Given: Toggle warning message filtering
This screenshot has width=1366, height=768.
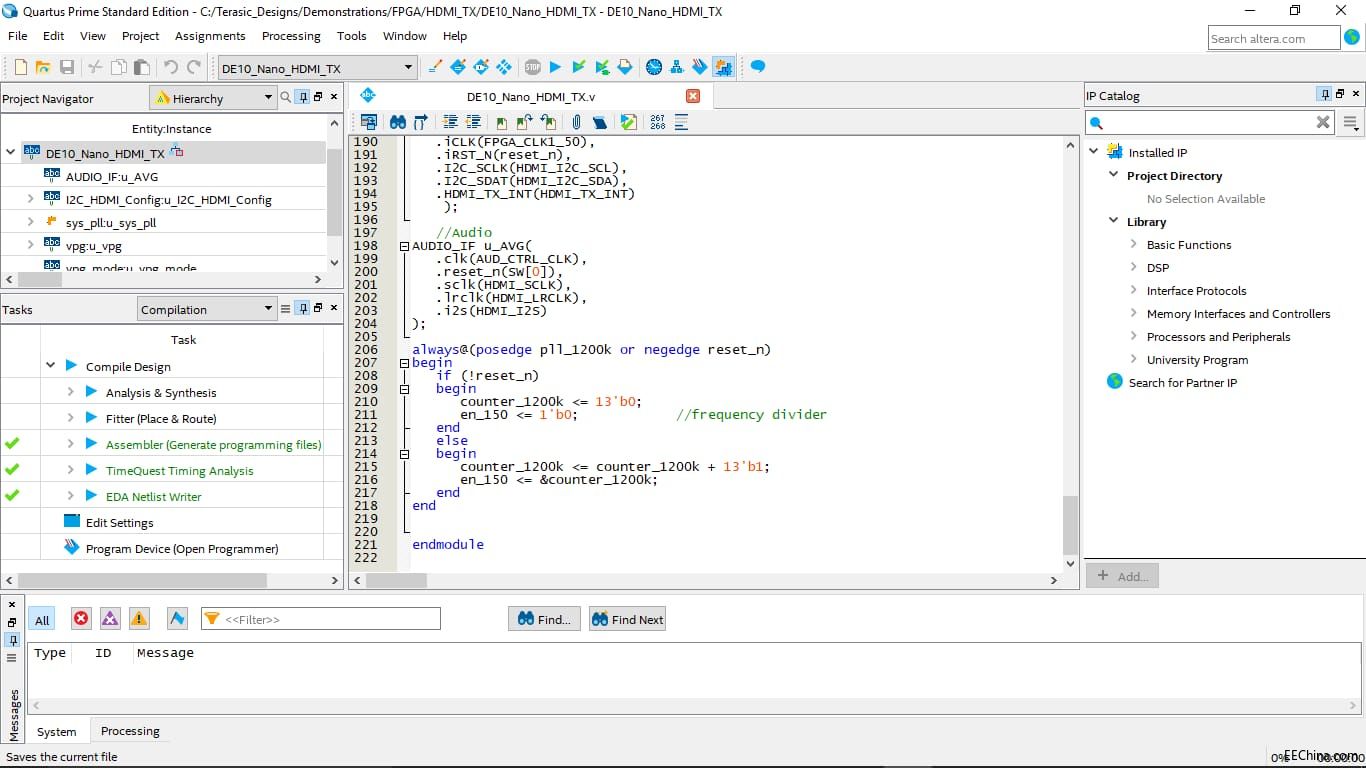Looking at the screenshot, I should click(x=139, y=618).
